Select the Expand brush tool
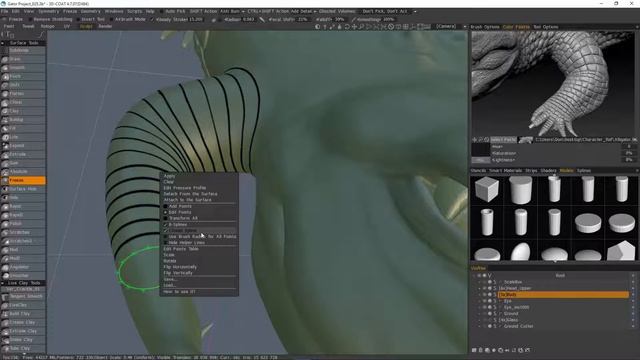 (23, 146)
